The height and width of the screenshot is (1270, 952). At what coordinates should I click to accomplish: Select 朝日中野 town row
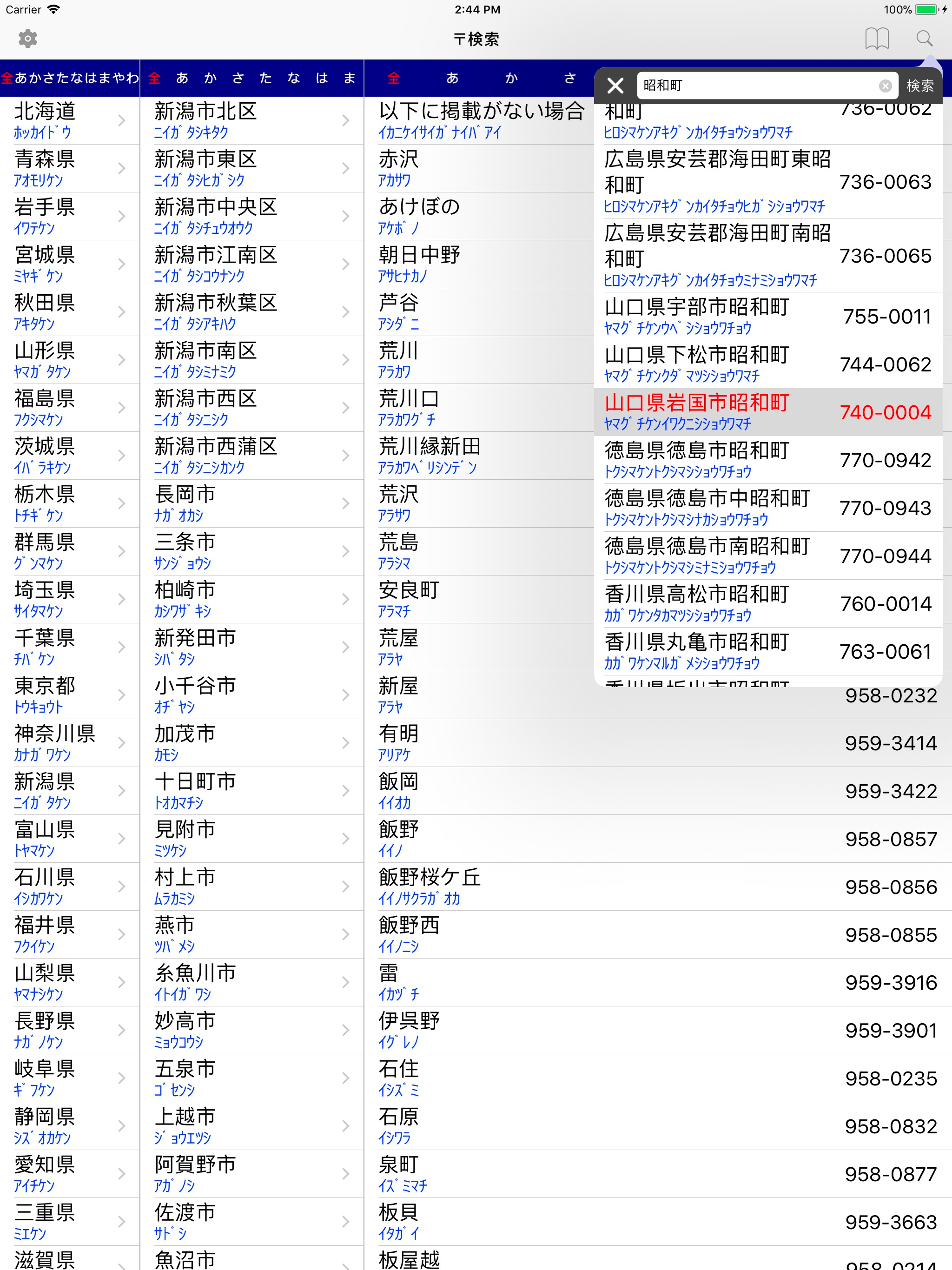(479, 264)
